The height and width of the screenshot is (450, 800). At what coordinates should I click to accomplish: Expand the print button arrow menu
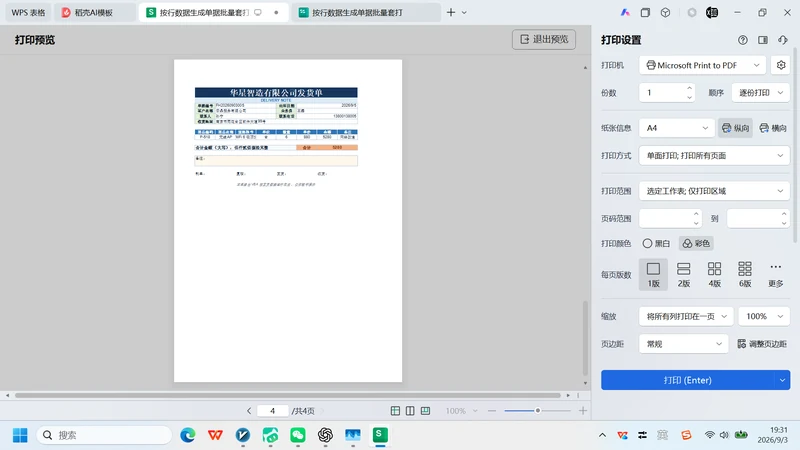click(782, 380)
